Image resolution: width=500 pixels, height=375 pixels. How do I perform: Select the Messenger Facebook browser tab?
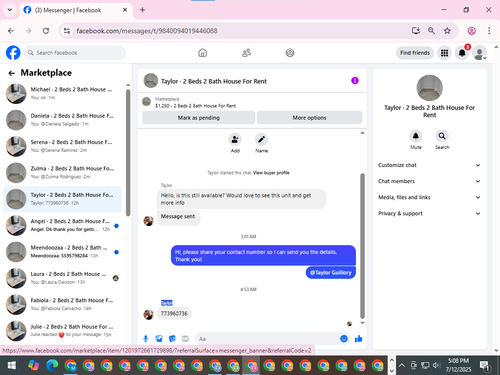coord(75,10)
